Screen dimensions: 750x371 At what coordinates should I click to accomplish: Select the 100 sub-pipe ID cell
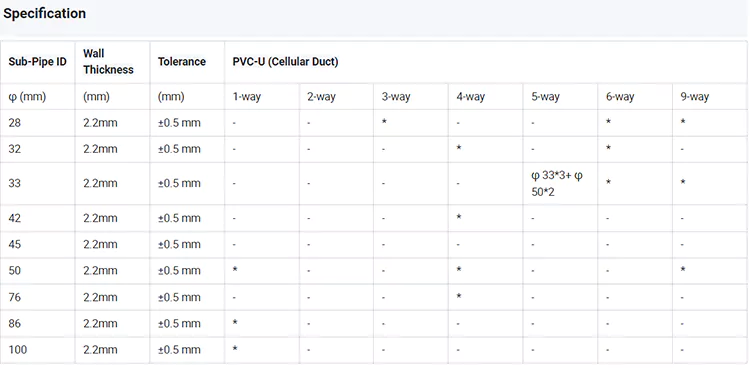18,349
